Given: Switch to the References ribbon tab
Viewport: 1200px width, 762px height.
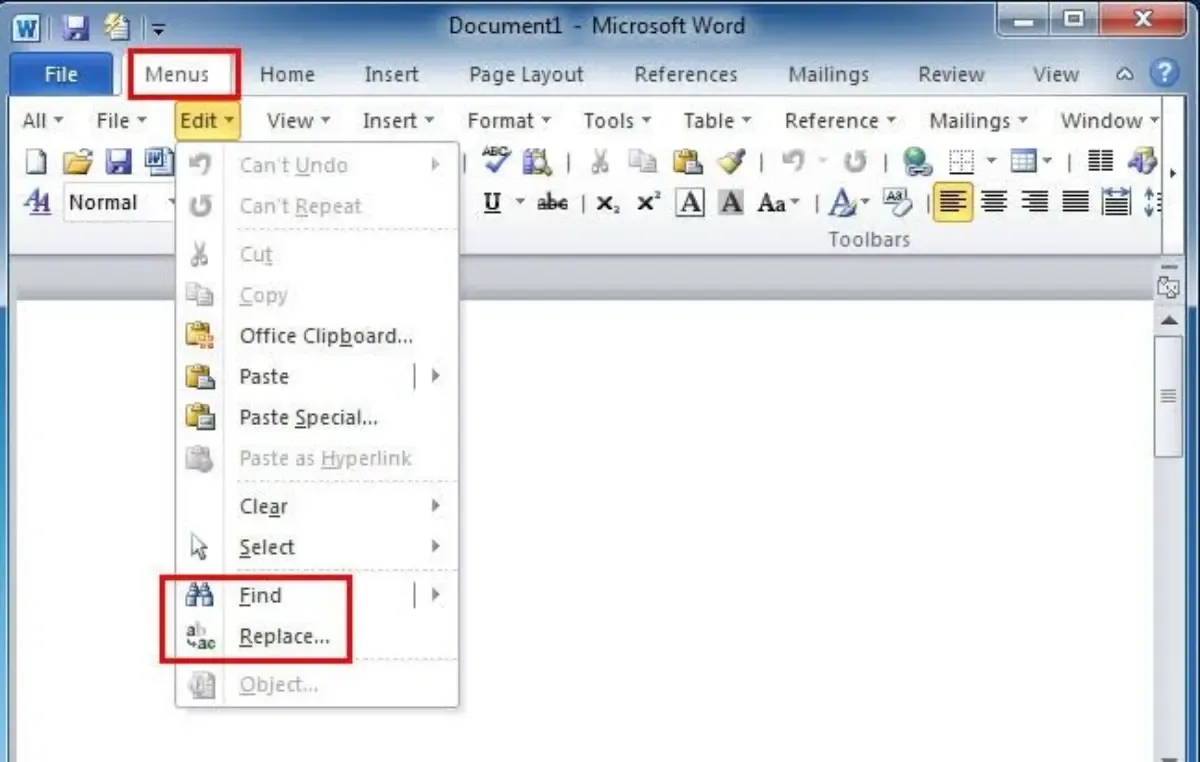Looking at the screenshot, I should click(x=686, y=74).
